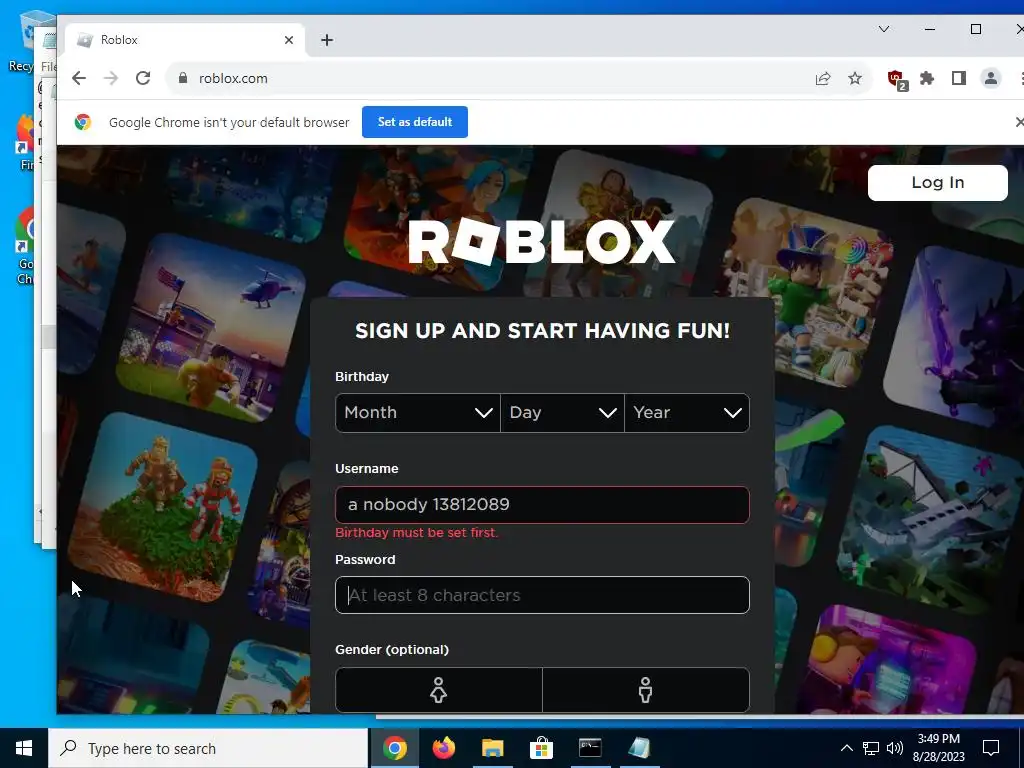Select the male gender option
The width and height of the screenshot is (1024, 768).
tap(645, 690)
